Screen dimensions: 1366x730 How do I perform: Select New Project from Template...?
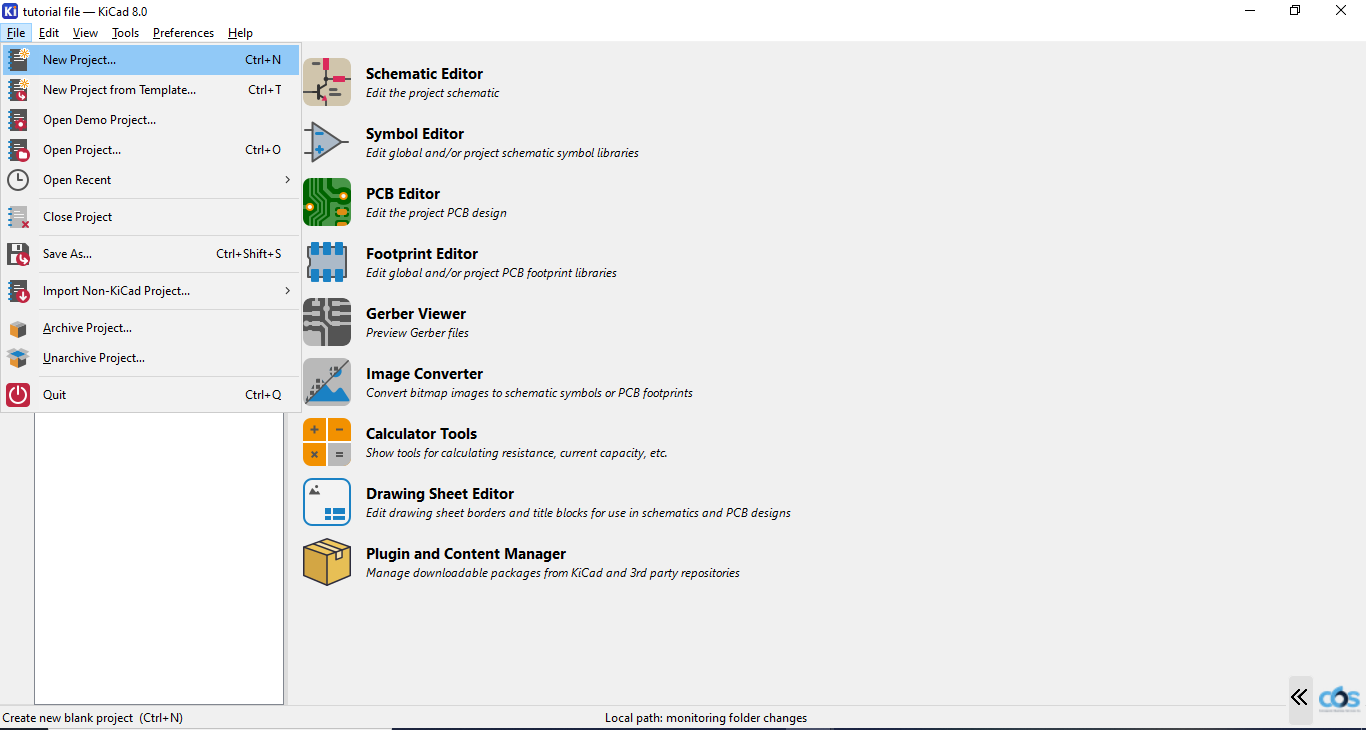click(x=151, y=90)
